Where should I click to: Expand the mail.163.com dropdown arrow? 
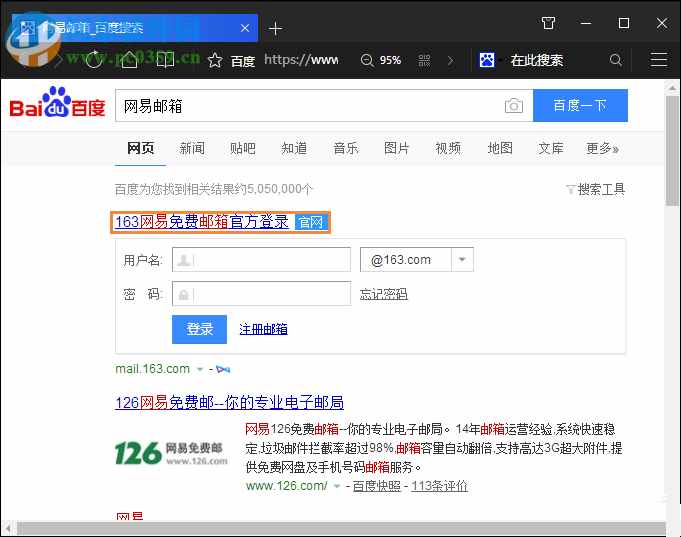(200, 369)
